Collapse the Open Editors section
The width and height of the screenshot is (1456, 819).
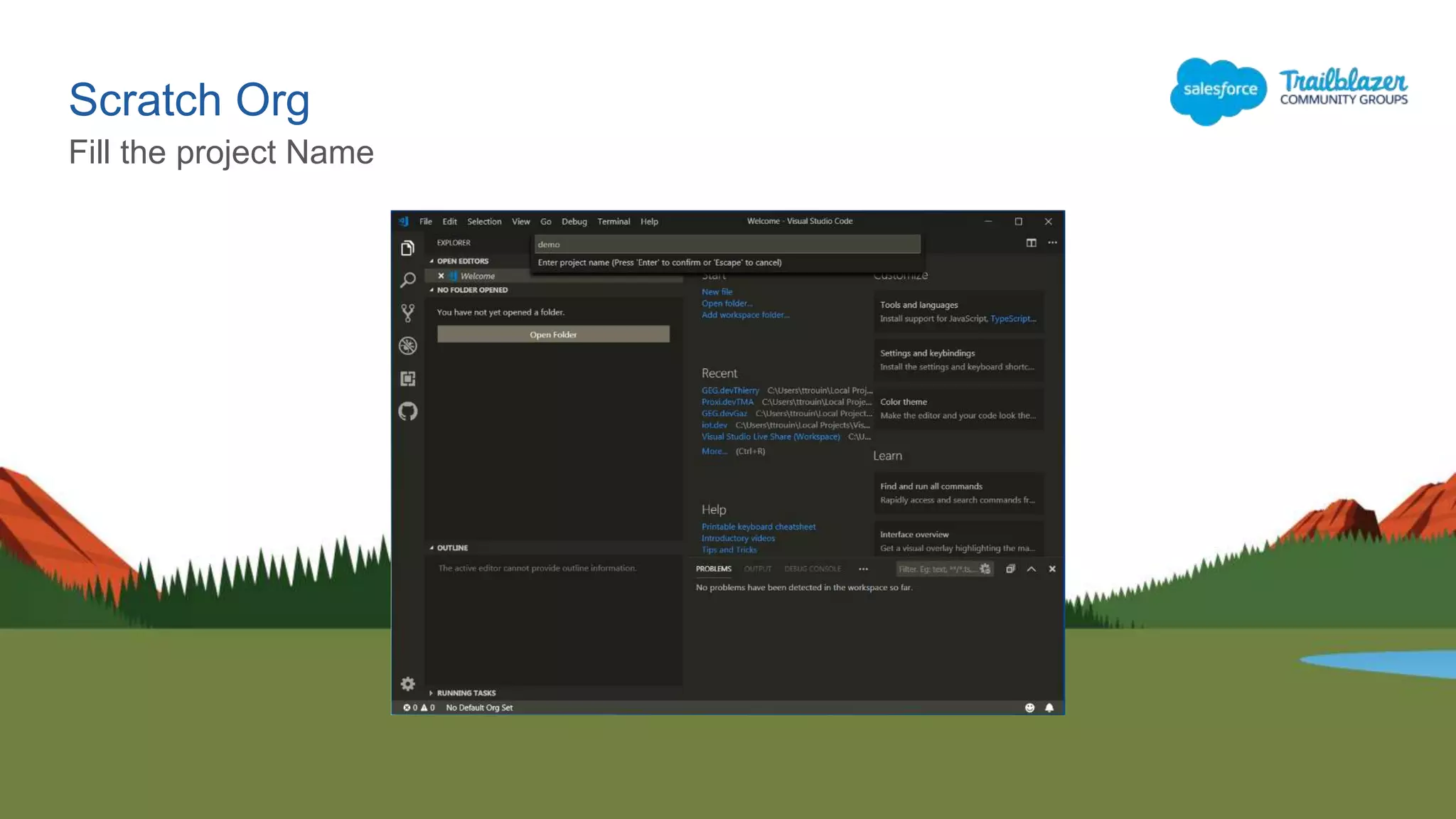click(462, 261)
